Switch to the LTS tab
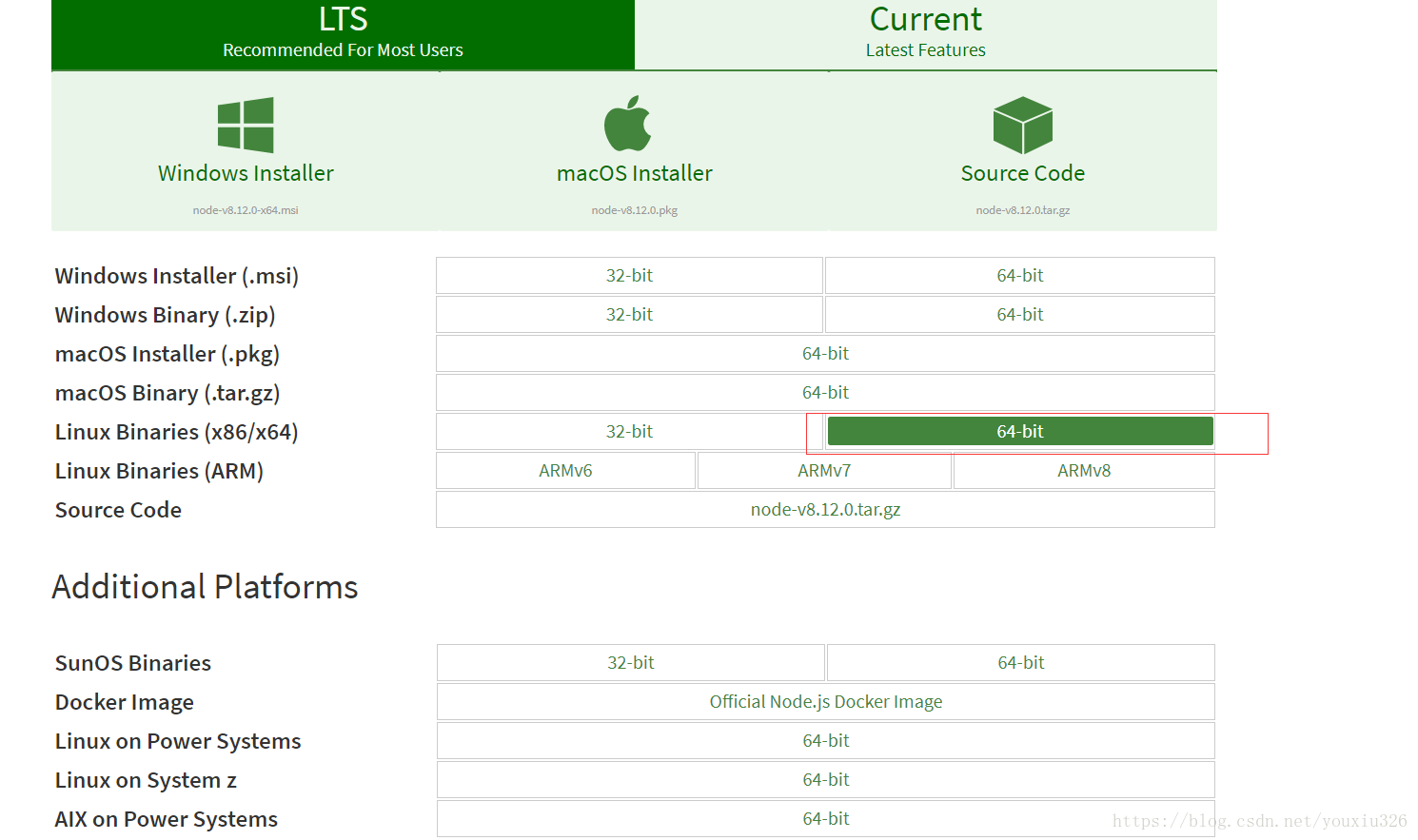Screen dimensions: 1418x840 (343, 34)
